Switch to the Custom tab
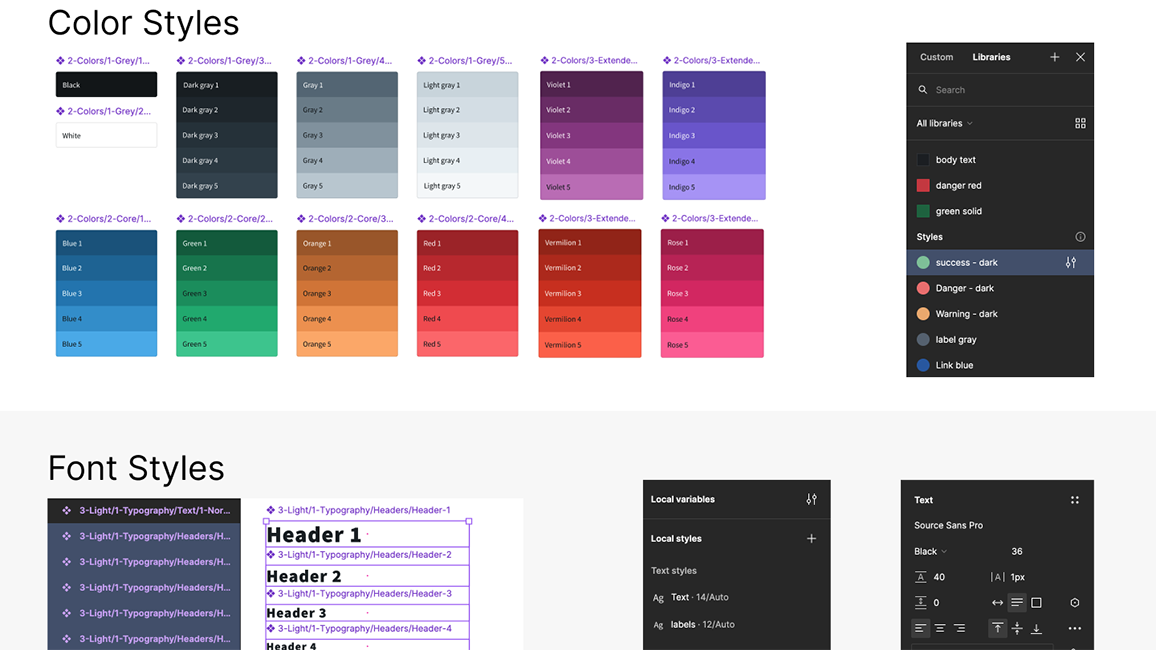This screenshot has height=650, width=1156. [936, 57]
